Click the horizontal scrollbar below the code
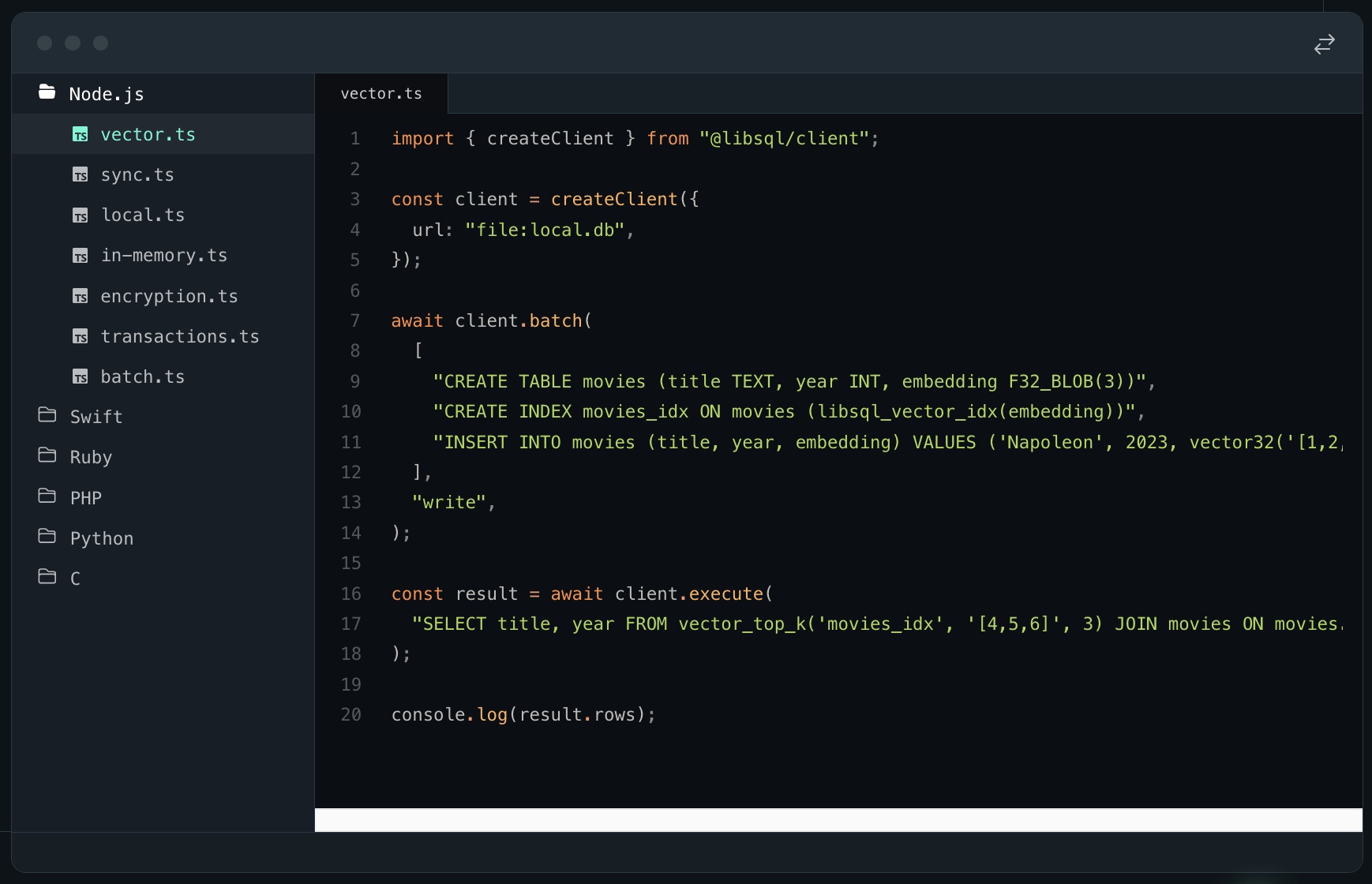The height and width of the screenshot is (884, 1372). tap(838, 820)
